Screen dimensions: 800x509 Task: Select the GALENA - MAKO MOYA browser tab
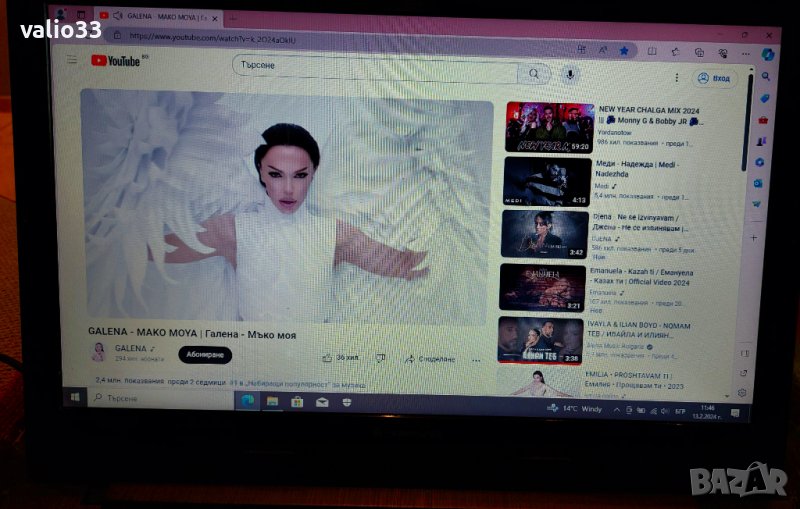click(152, 17)
